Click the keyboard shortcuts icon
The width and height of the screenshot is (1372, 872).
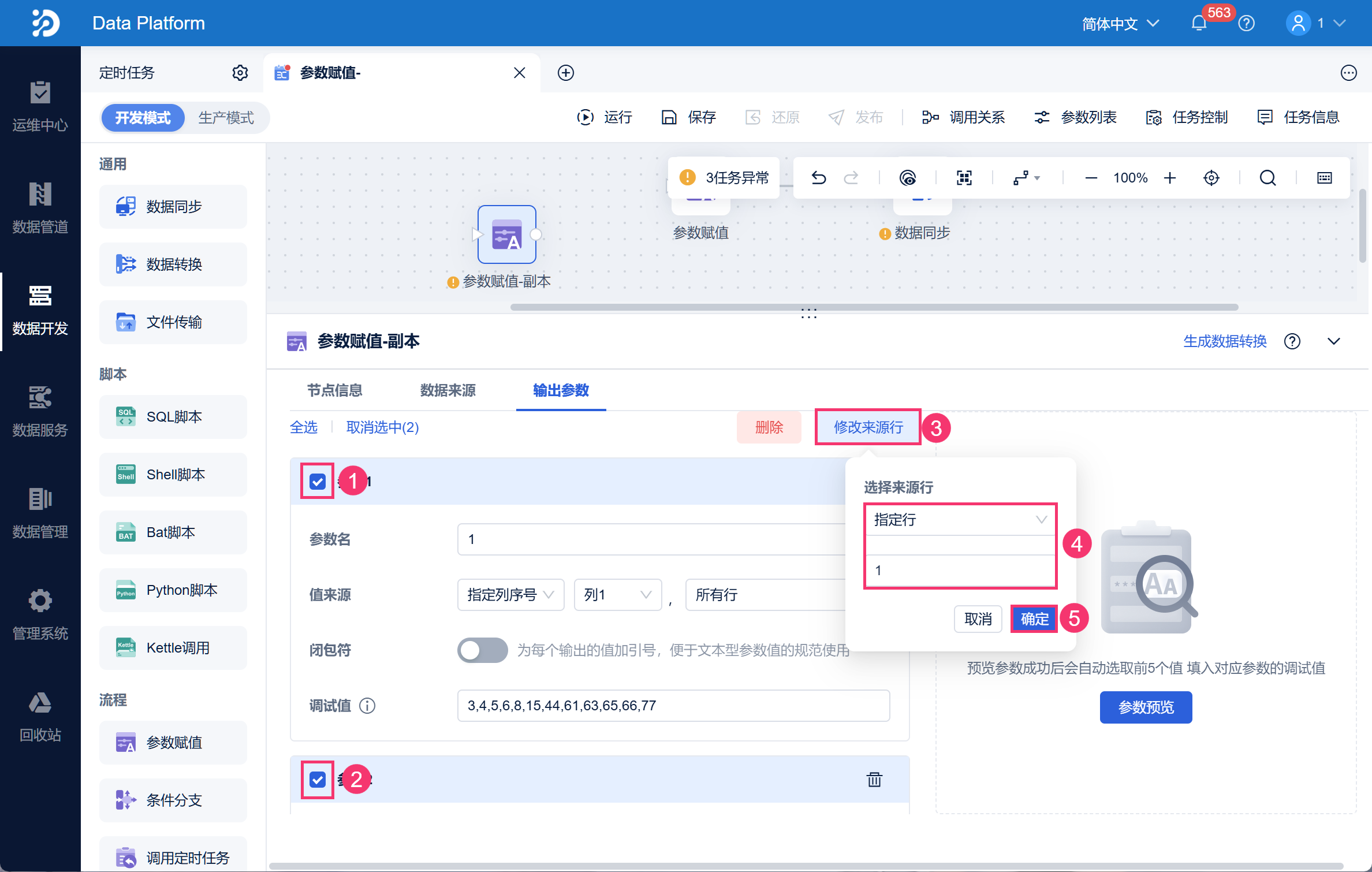click(x=1325, y=178)
